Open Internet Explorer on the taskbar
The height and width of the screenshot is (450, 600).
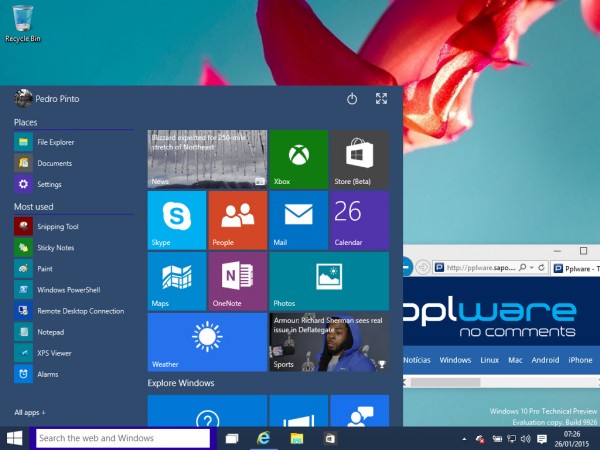pos(264,438)
